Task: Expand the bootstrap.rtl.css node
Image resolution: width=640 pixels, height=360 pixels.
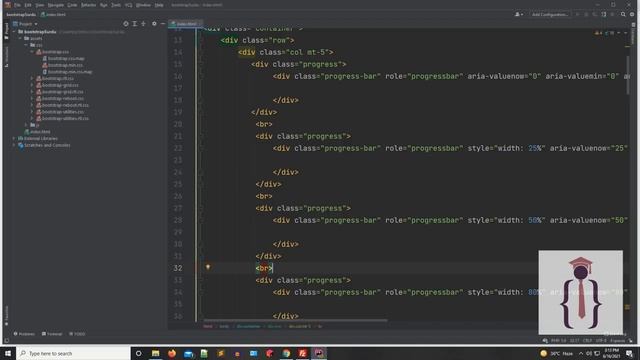Action: [32, 78]
